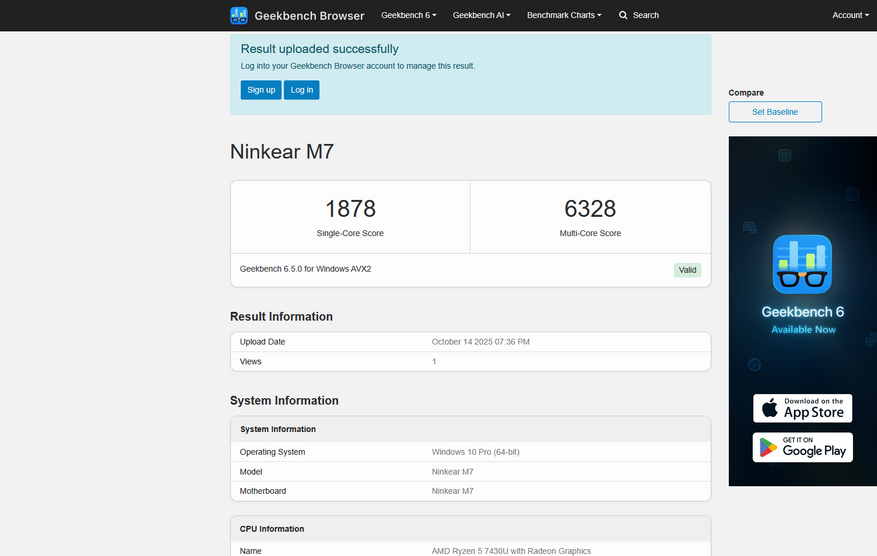Click the 1878 single-core score
This screenshot has height=556, width=877.
click(350, 209)
